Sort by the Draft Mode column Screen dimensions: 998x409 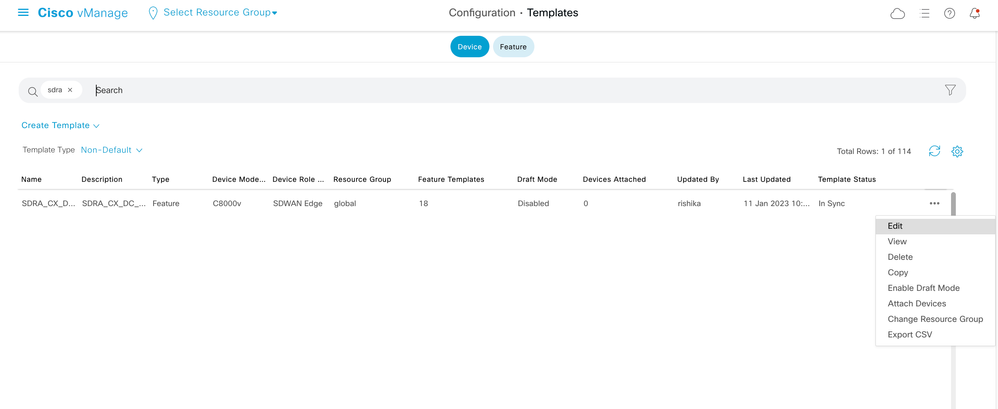(x=537, y=179)
